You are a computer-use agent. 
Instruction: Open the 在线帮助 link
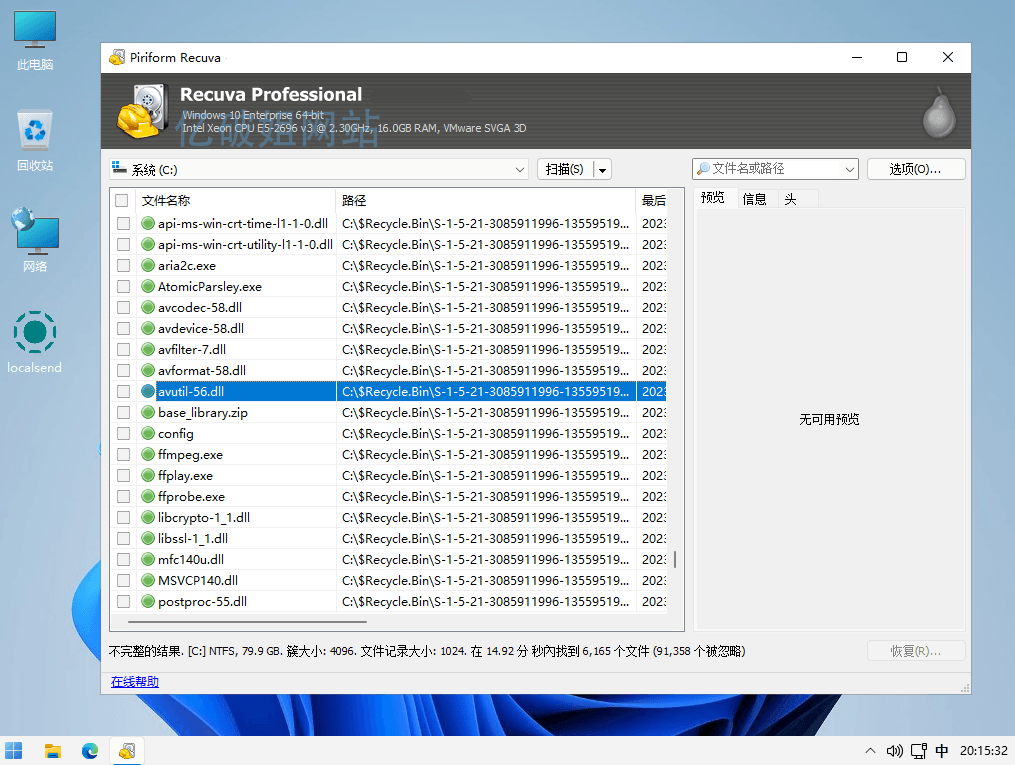pos(135,682)
